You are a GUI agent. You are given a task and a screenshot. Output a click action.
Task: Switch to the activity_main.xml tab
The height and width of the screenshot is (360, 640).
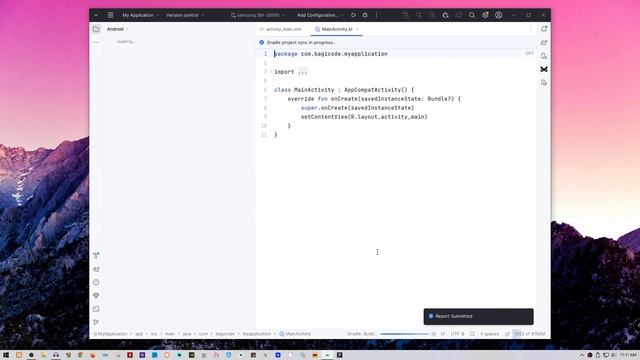pyautogui.click(x=280, y=29)
